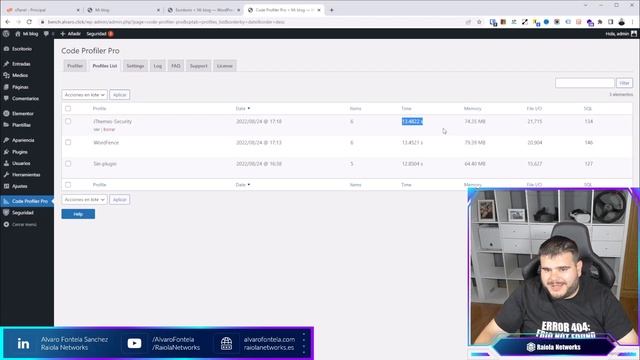This screenshot has width=640, height=360.
Task: Open Comentarios via its sidebar bubble icon
Action: 6,98
